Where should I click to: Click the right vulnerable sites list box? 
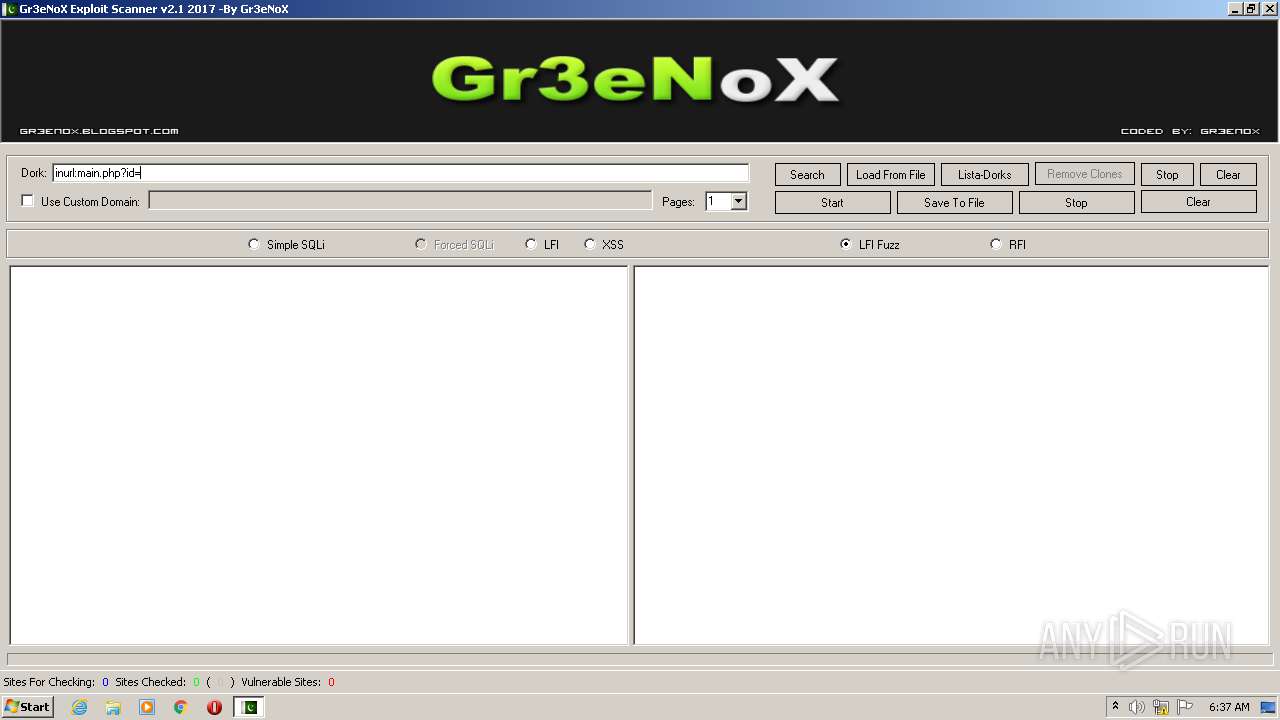[951, 455]
